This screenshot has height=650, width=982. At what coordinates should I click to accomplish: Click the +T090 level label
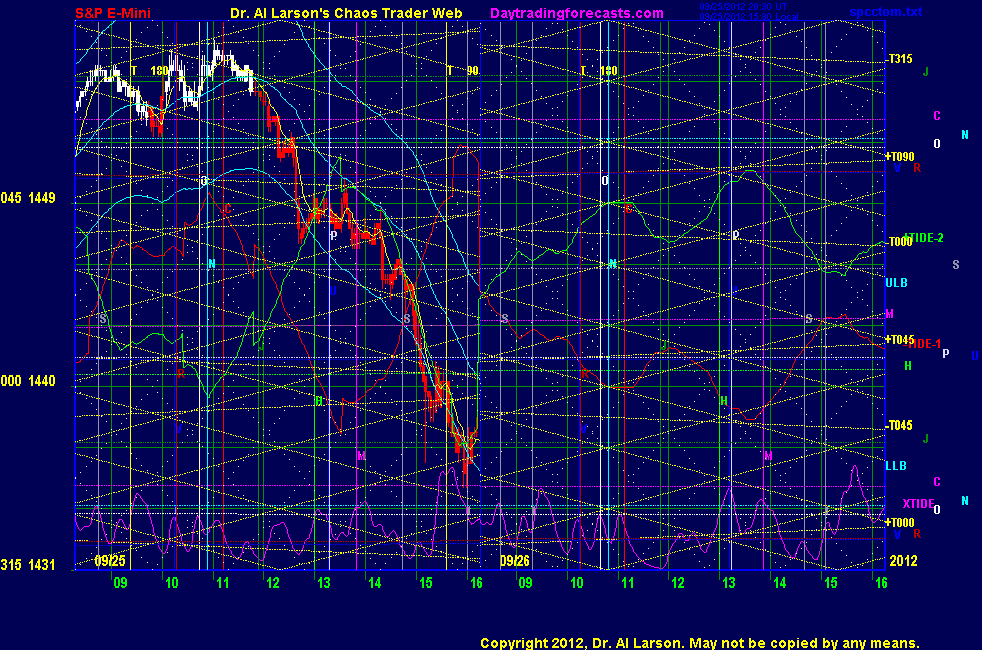click(x=899, y=157)
